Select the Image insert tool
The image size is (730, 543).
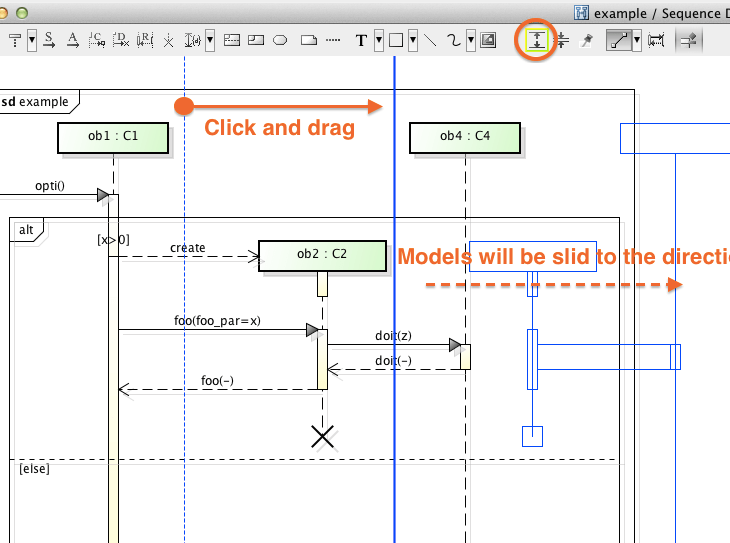[x=488, y=41]
